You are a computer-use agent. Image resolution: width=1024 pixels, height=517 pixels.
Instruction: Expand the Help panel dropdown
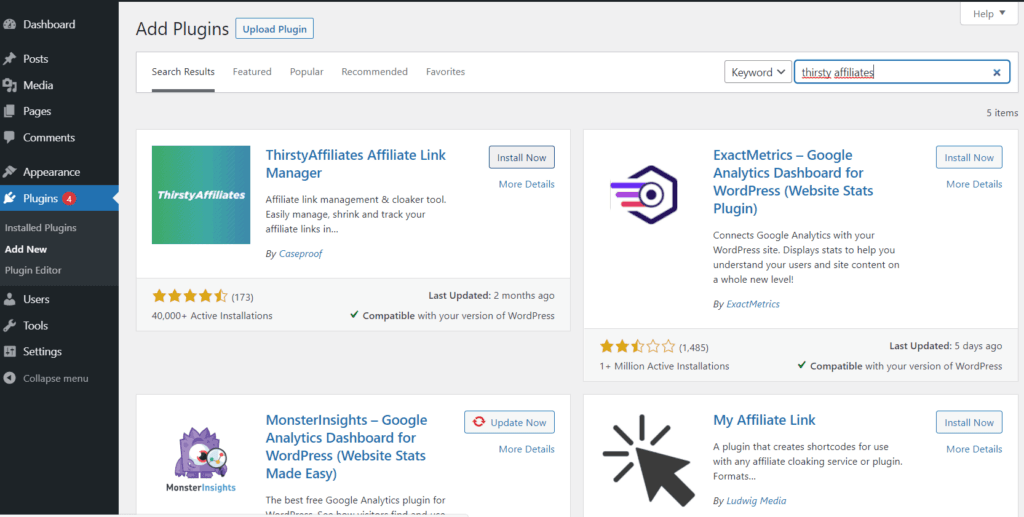(989, 14)
